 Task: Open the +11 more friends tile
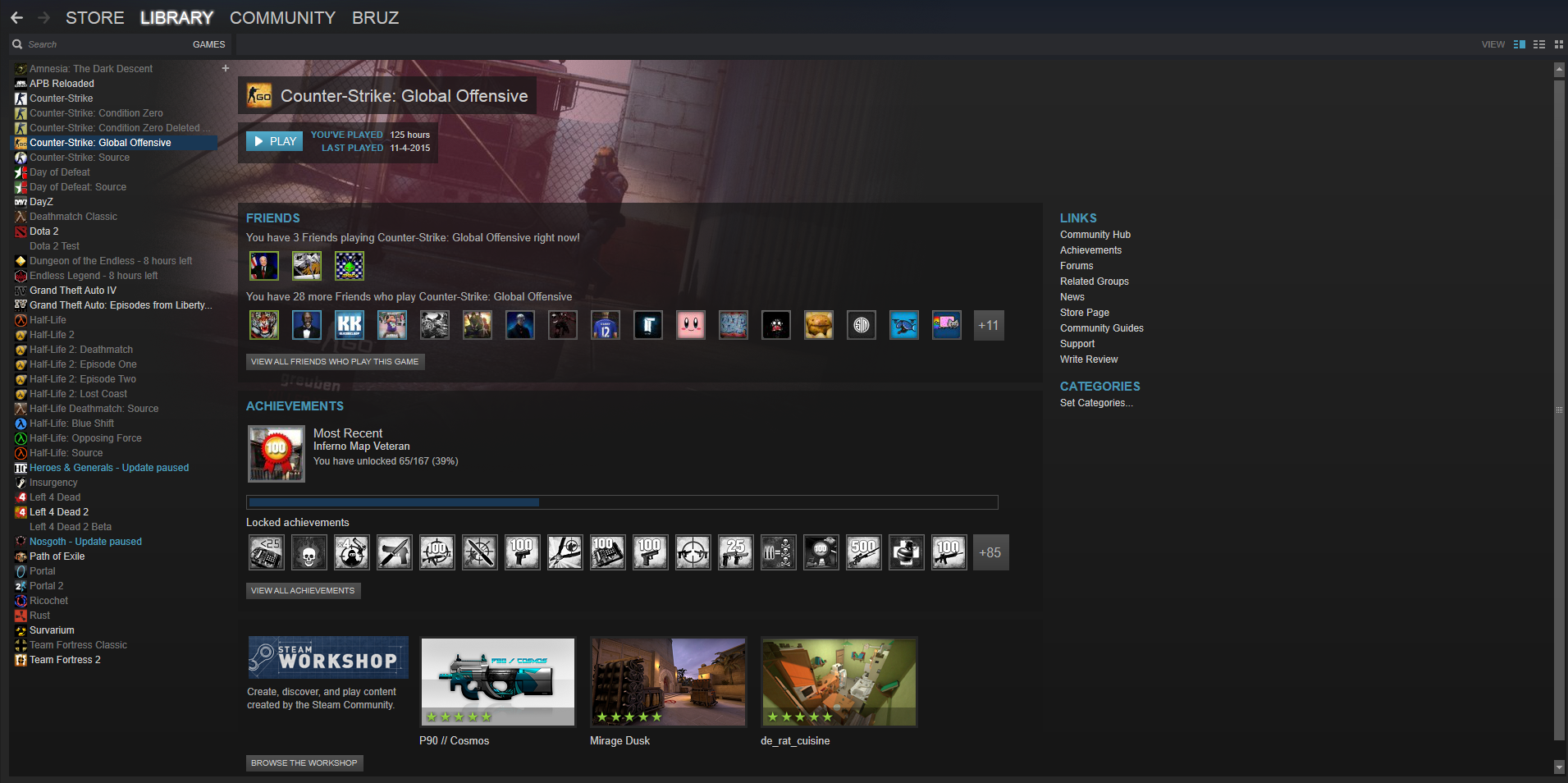tap(989, 325)
